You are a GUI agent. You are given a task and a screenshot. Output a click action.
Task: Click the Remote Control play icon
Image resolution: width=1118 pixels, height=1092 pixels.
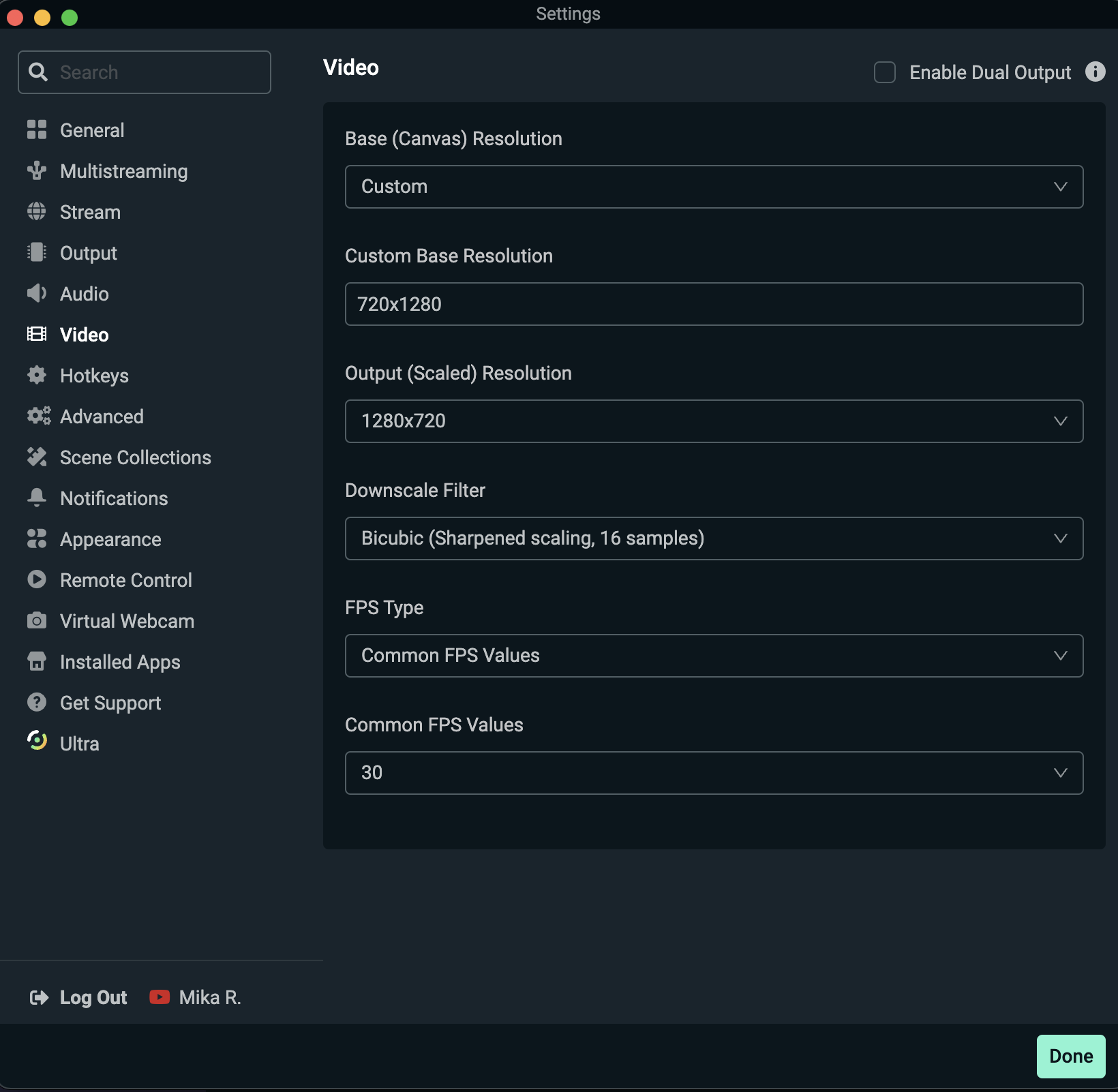(37, 579)
